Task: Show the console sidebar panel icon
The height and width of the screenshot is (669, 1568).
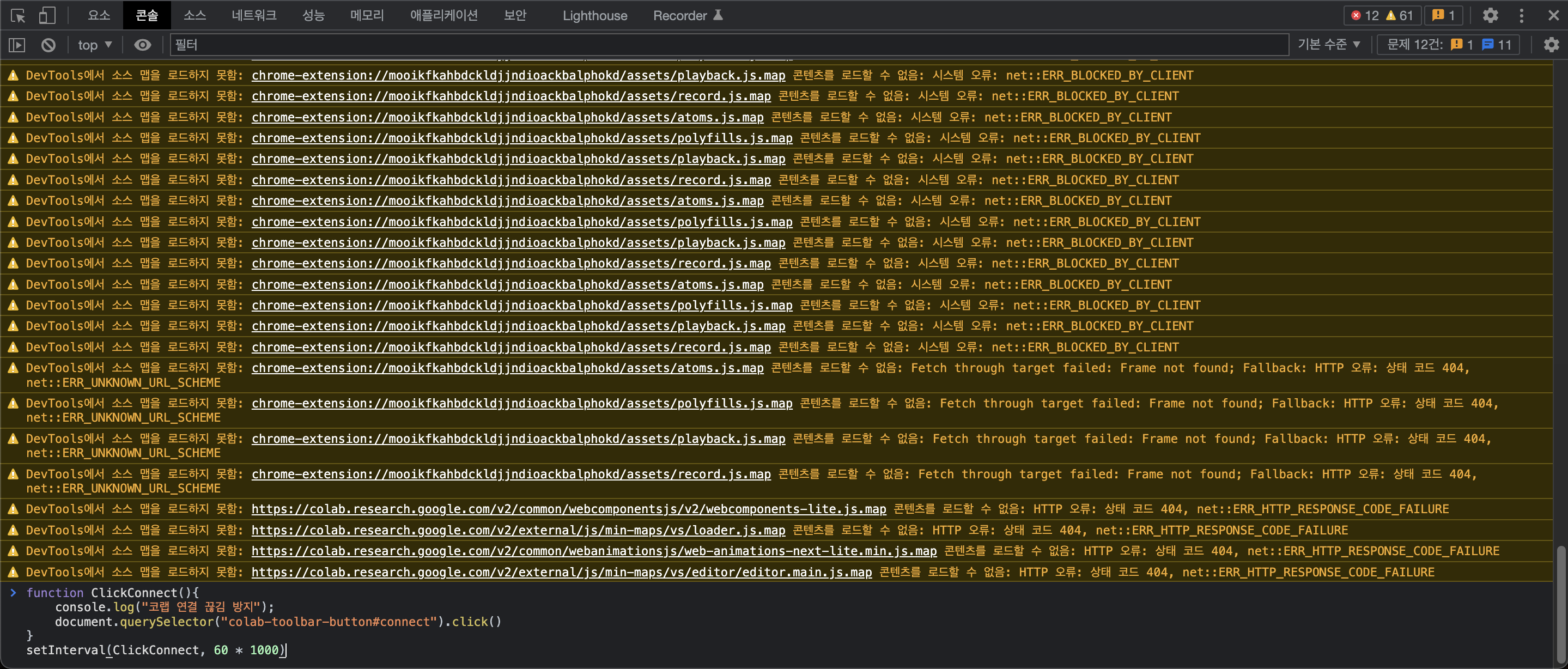Action: [17, 45]
